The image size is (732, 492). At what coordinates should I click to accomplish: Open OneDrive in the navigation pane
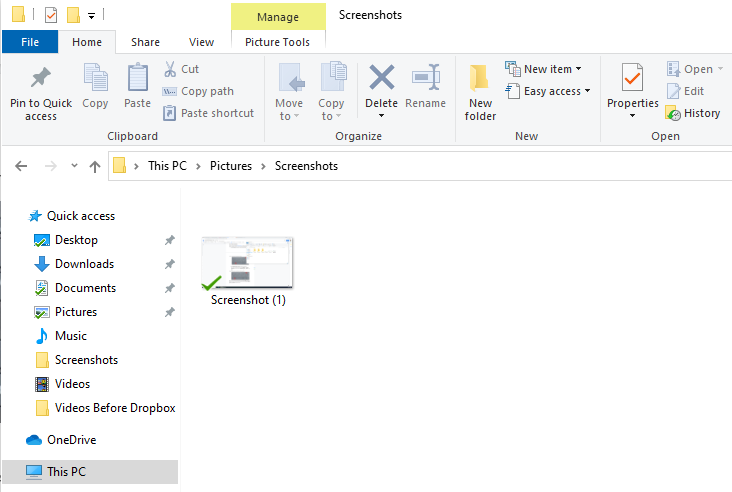pos(71,440)
